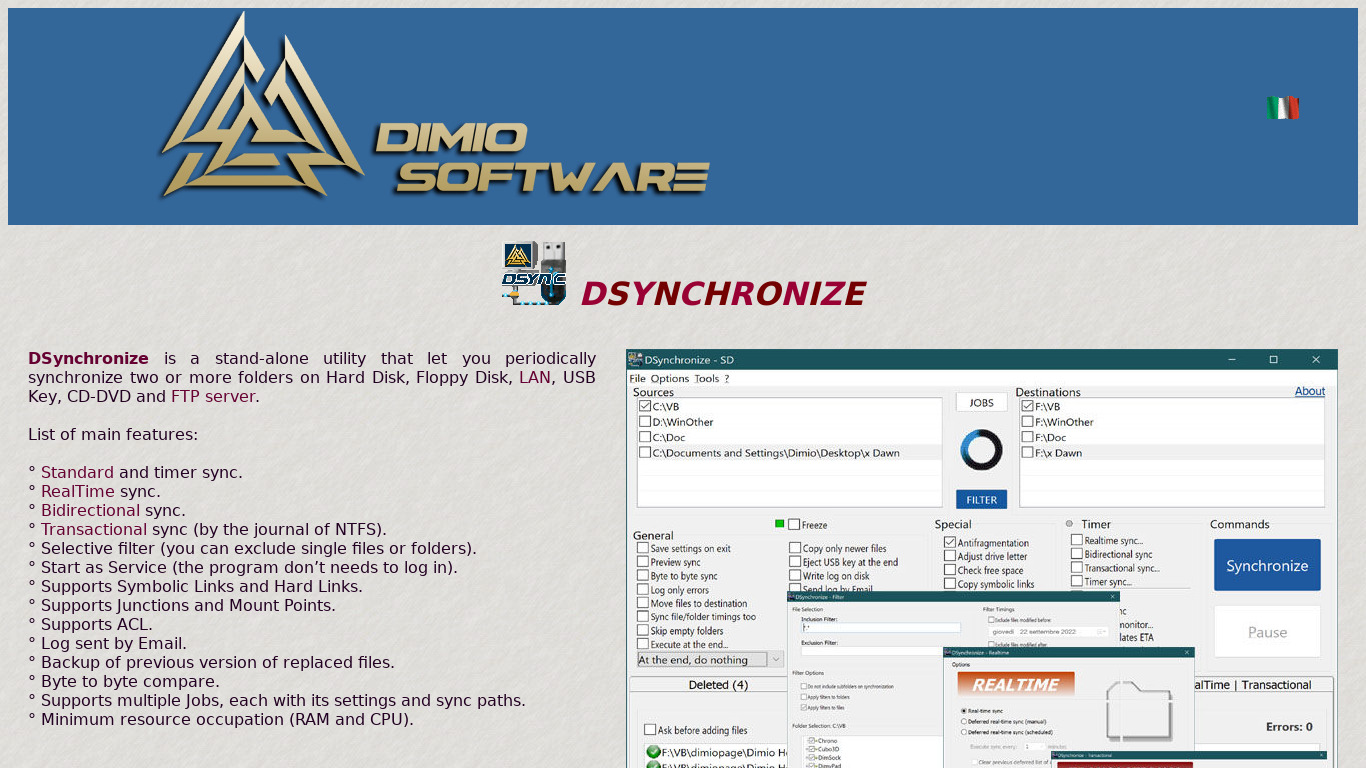Open the RealTime sync link
The width and height of the screenshot is (1366, 768).
pos(78,491)
